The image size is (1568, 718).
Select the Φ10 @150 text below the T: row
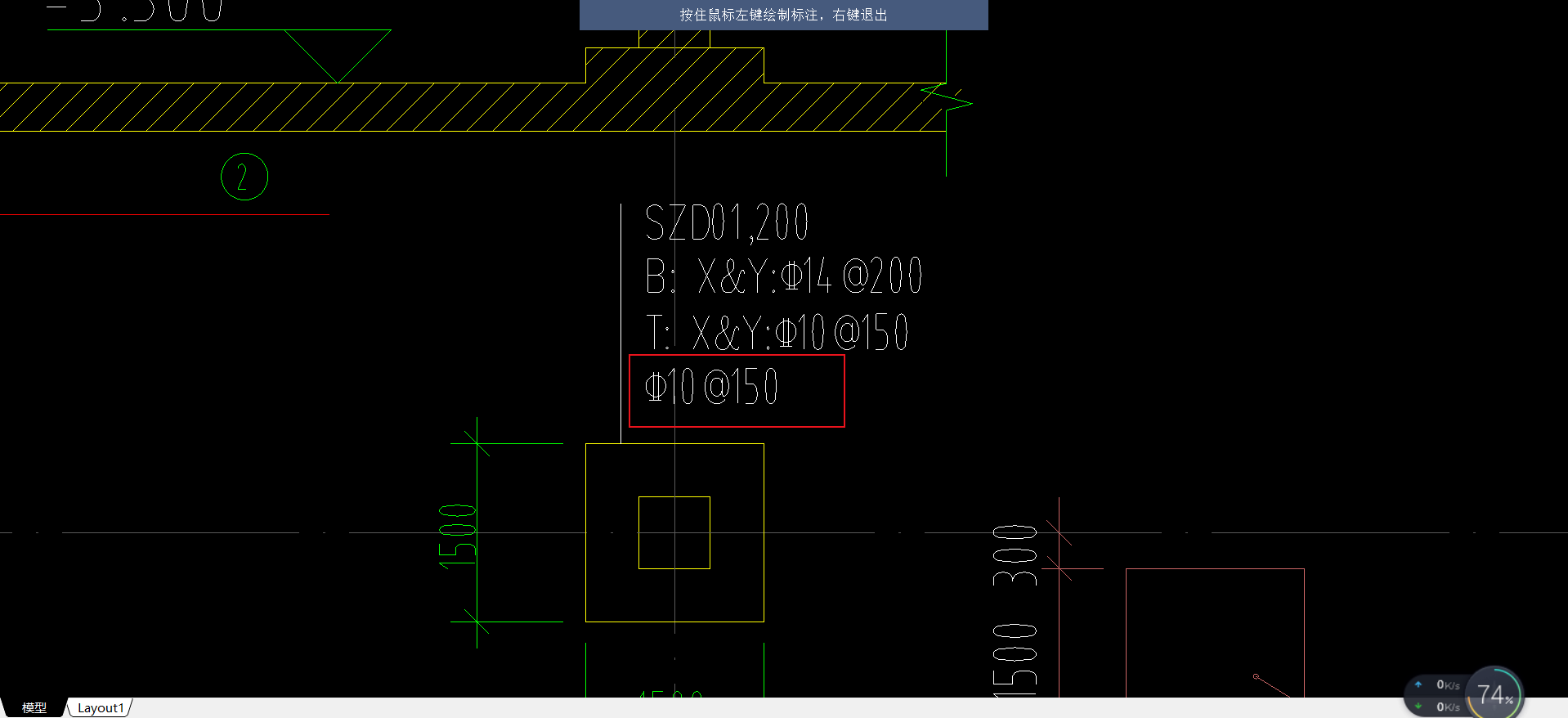tap(711, 388)
